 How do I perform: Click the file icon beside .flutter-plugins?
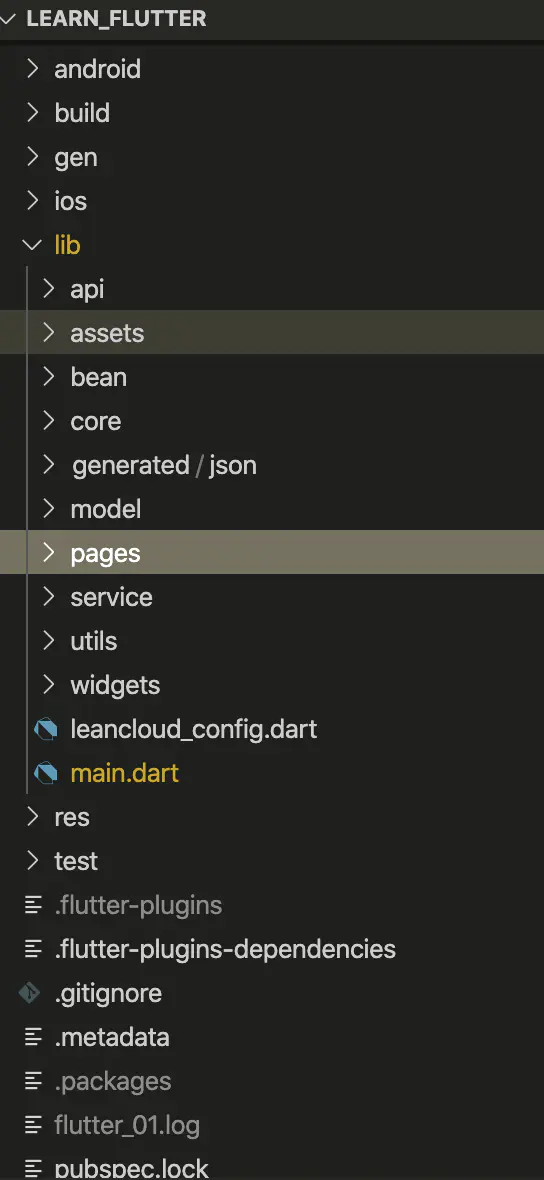pos(32,905)
